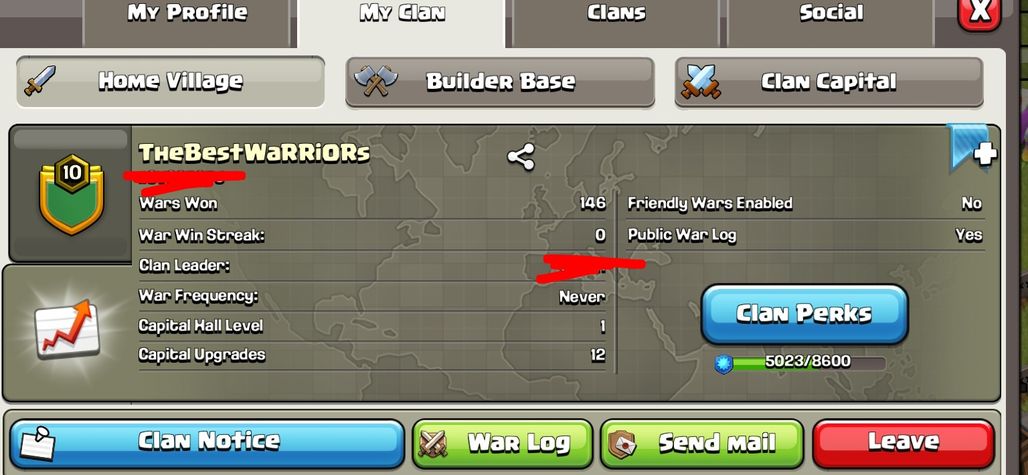The image size is (1028, 475).
Task: Click the crossed swords Clan Capital icon
Action: 701,82
